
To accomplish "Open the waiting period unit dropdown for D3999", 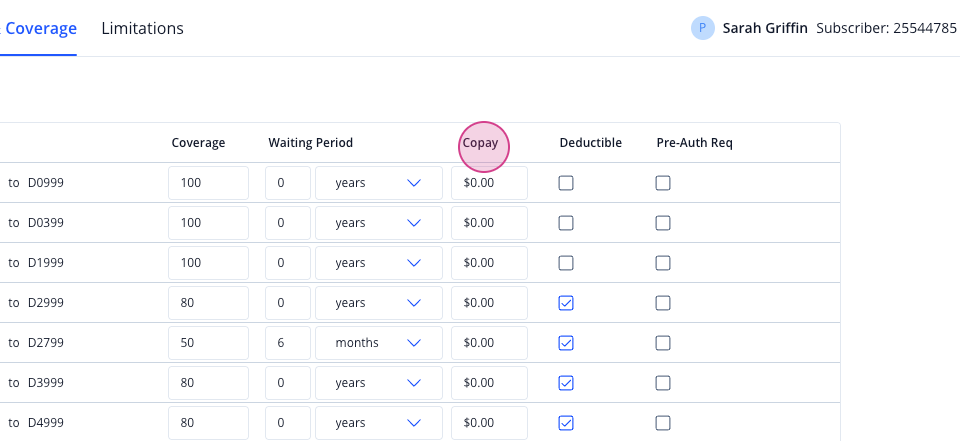I will 379,383.
